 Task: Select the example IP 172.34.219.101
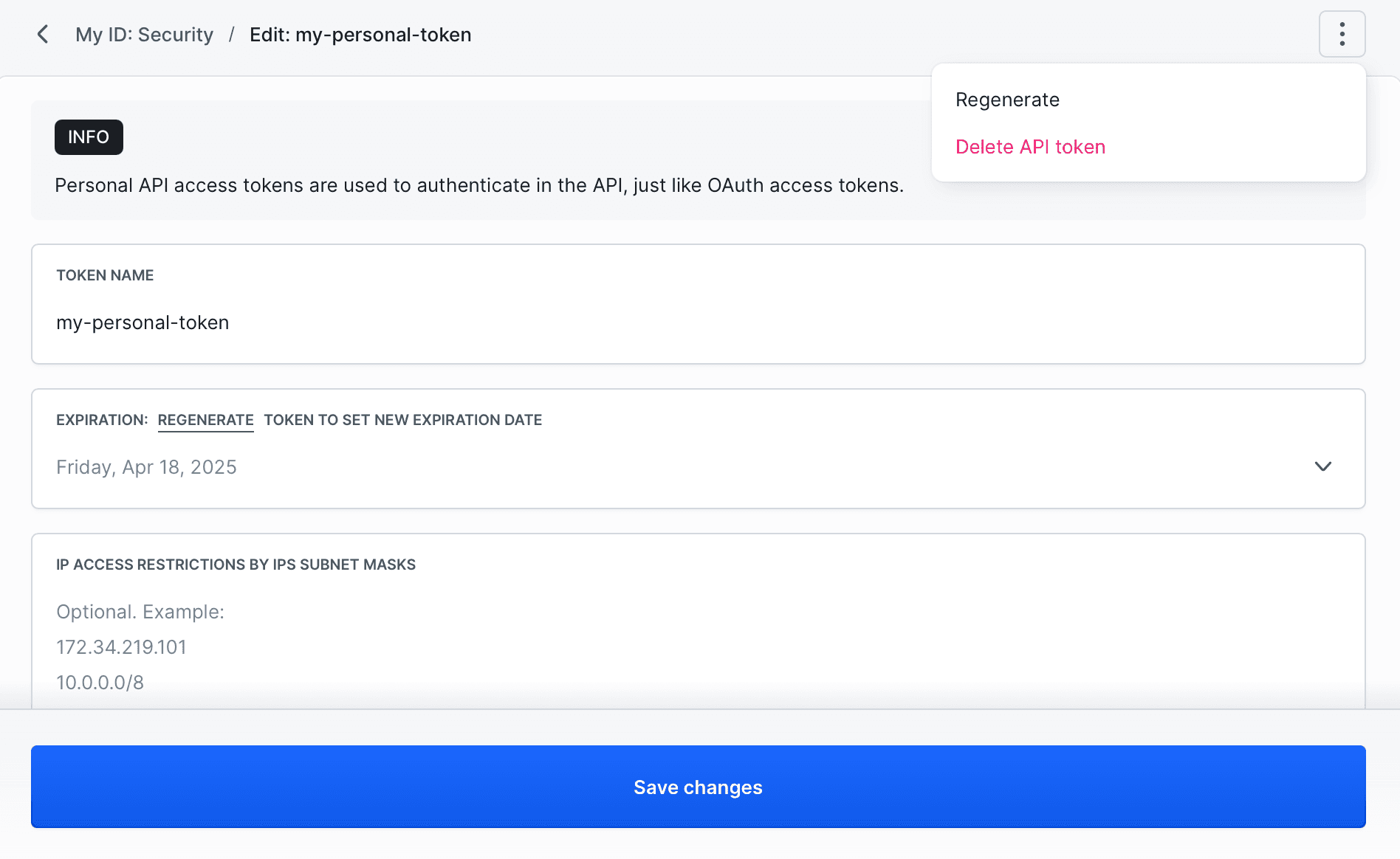121,646
